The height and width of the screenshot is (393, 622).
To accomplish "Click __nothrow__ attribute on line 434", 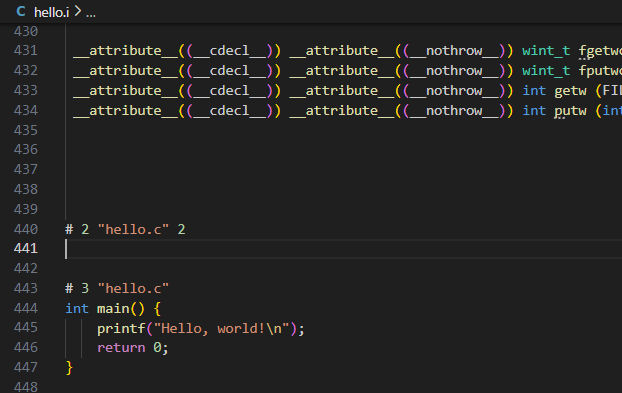I will (454, 111).
